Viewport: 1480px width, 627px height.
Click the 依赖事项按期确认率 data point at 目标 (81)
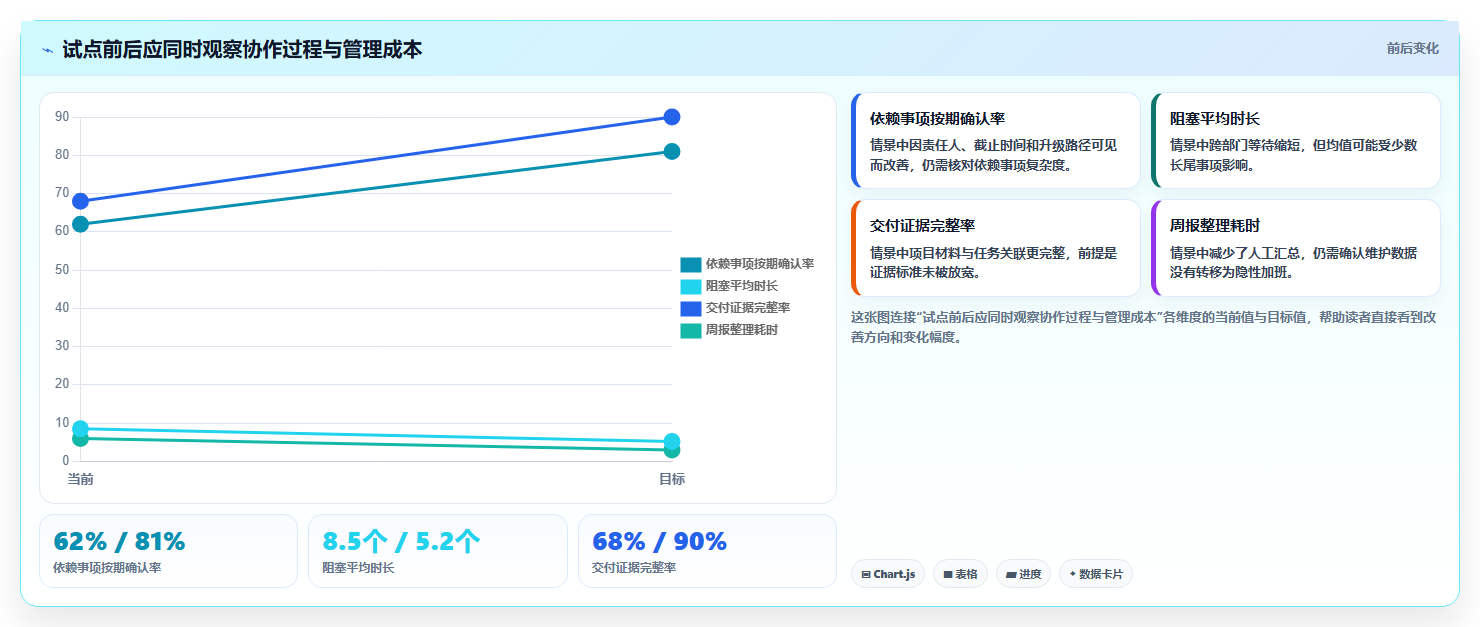pyautogui.click(x=672, y=151)
